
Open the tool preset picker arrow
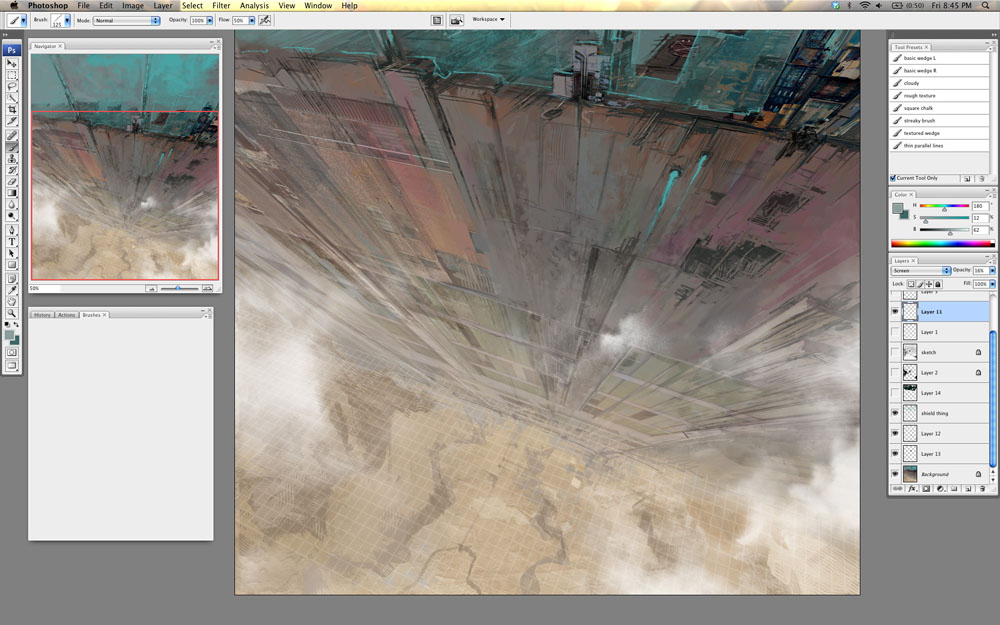tap(24, 20)
